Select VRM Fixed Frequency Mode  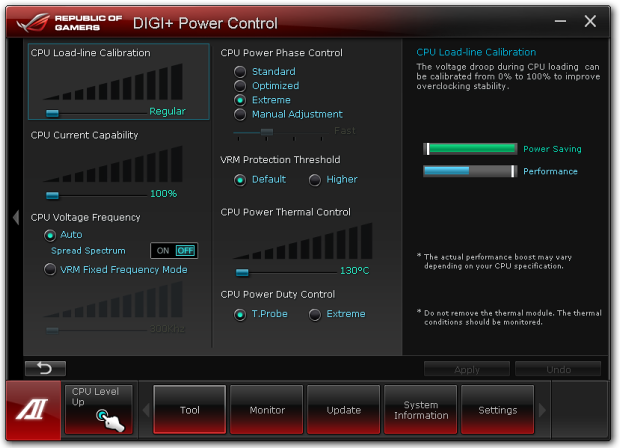pos(50,270)
